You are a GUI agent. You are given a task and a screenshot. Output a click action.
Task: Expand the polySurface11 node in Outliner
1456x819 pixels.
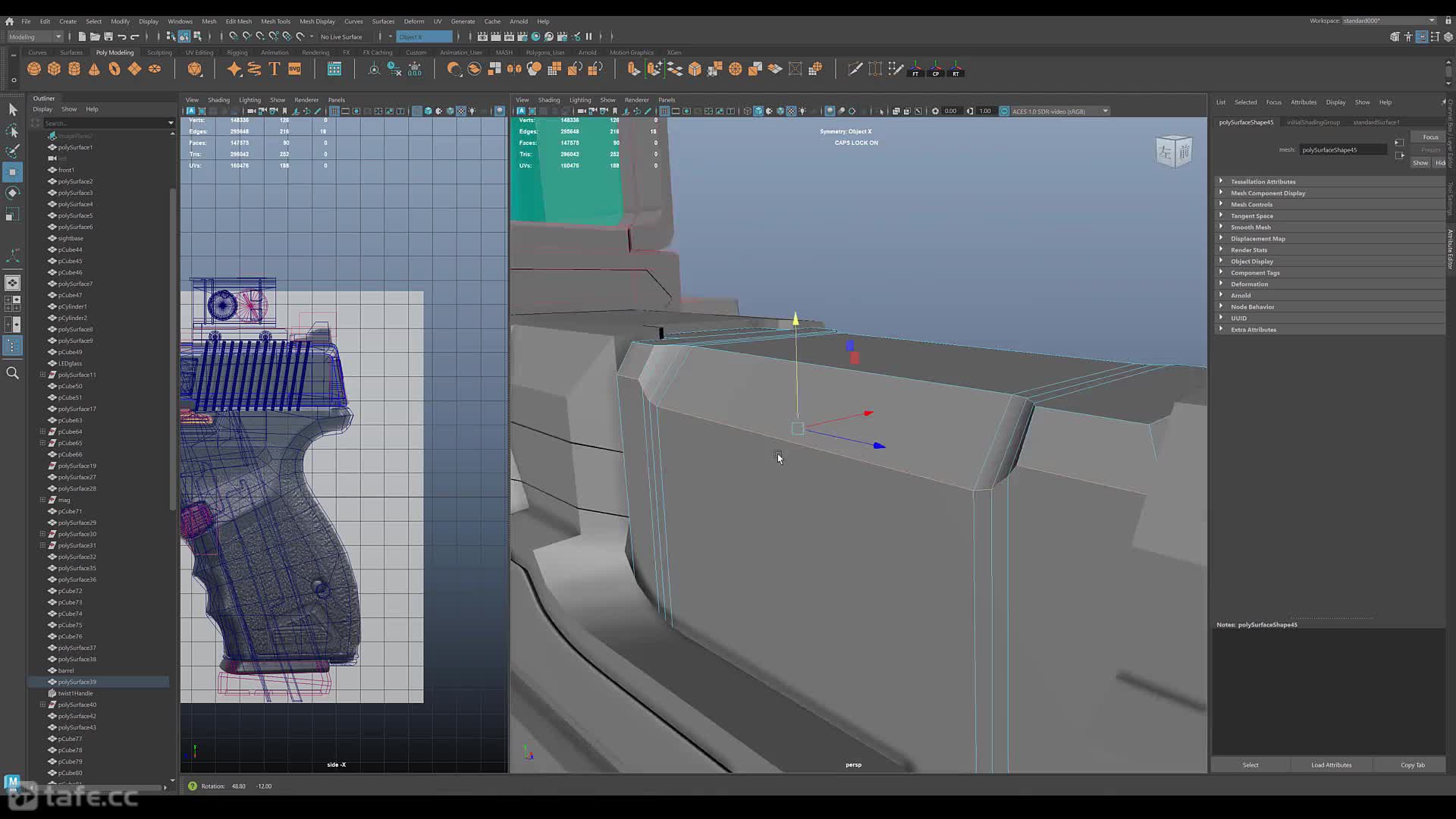[43, 375]
